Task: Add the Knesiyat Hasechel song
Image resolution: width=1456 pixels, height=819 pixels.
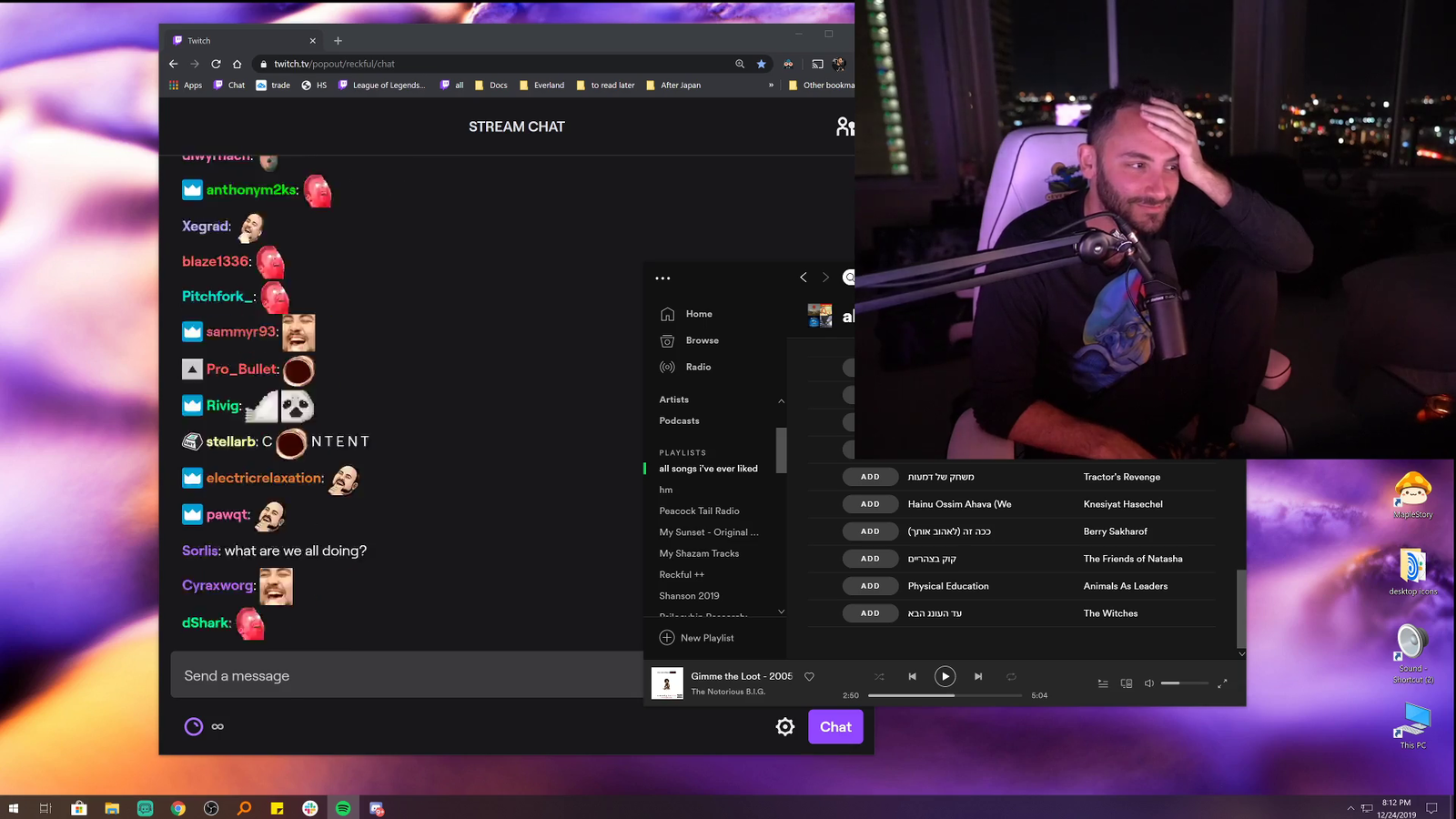Action: click(870, 504)
